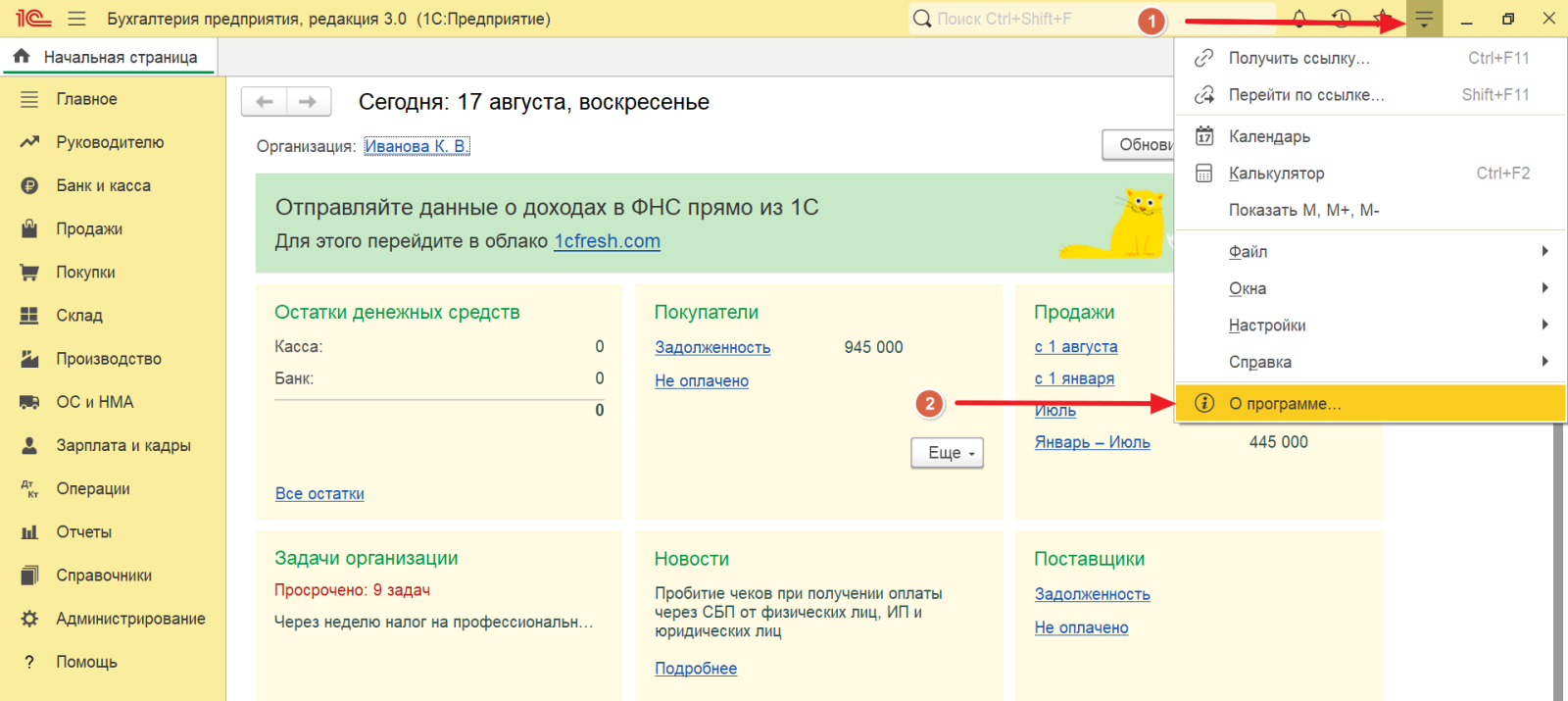Select О программе menu item
The image size is (1568, 701).
[1284, 404]
